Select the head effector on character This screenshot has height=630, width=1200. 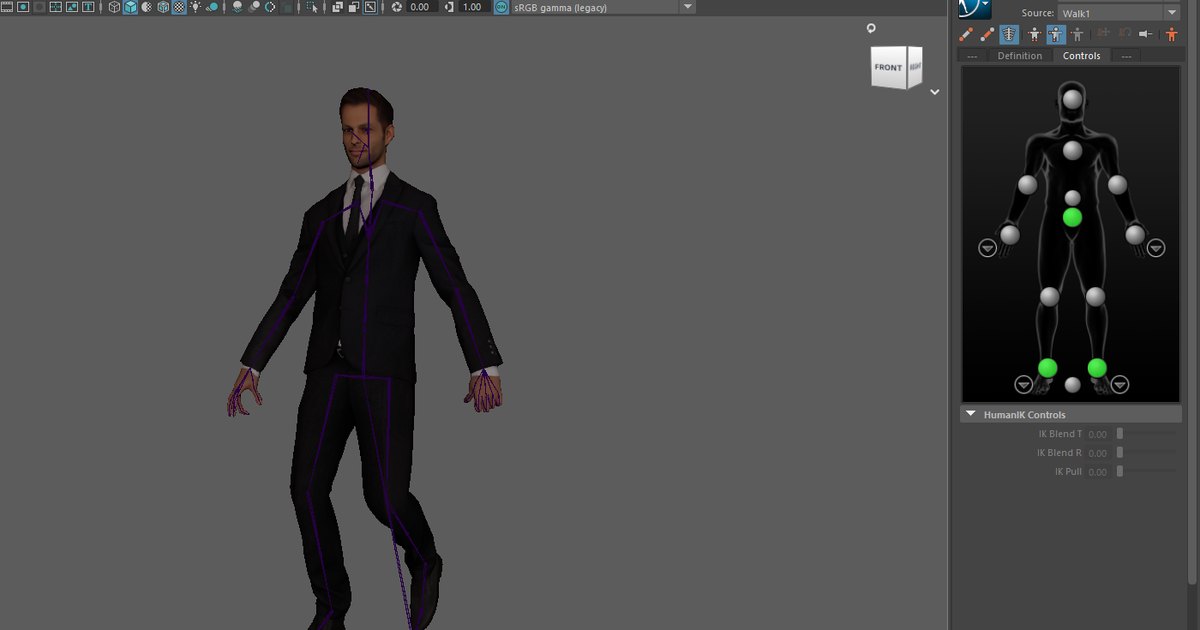(1072, 99)
